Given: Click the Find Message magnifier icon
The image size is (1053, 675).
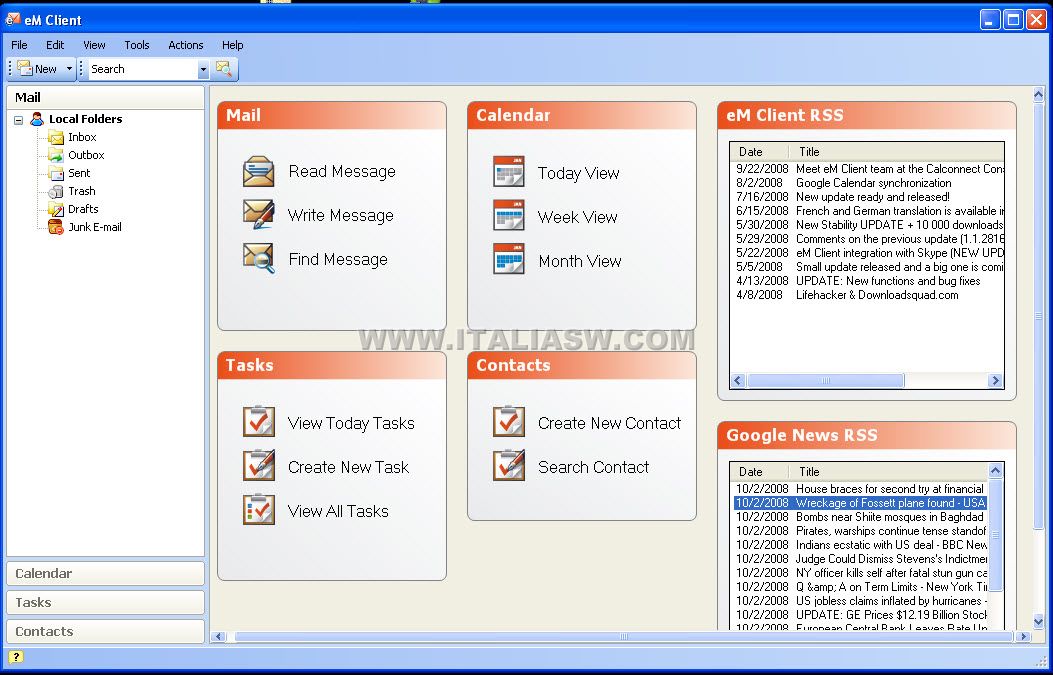Looking at the screenshot, I should [x=259, y=259].
